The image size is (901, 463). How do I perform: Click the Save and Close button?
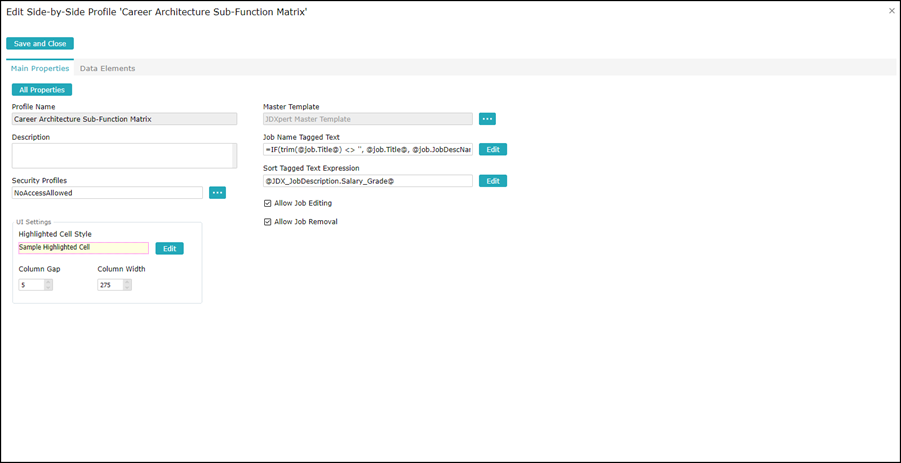pyautogui.click(x=40, y=44)
